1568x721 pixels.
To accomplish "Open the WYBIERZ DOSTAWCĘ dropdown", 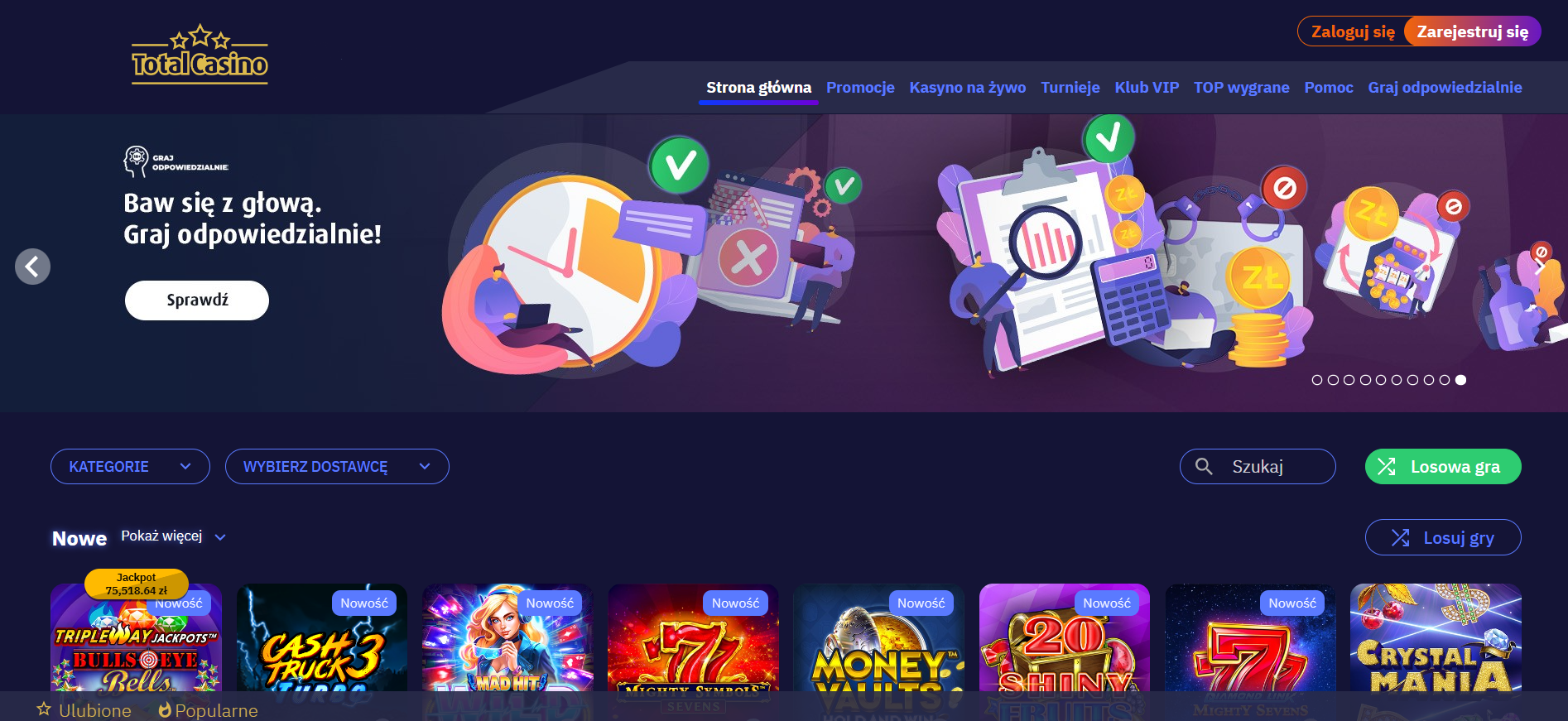I will click(x=337, y=467).
